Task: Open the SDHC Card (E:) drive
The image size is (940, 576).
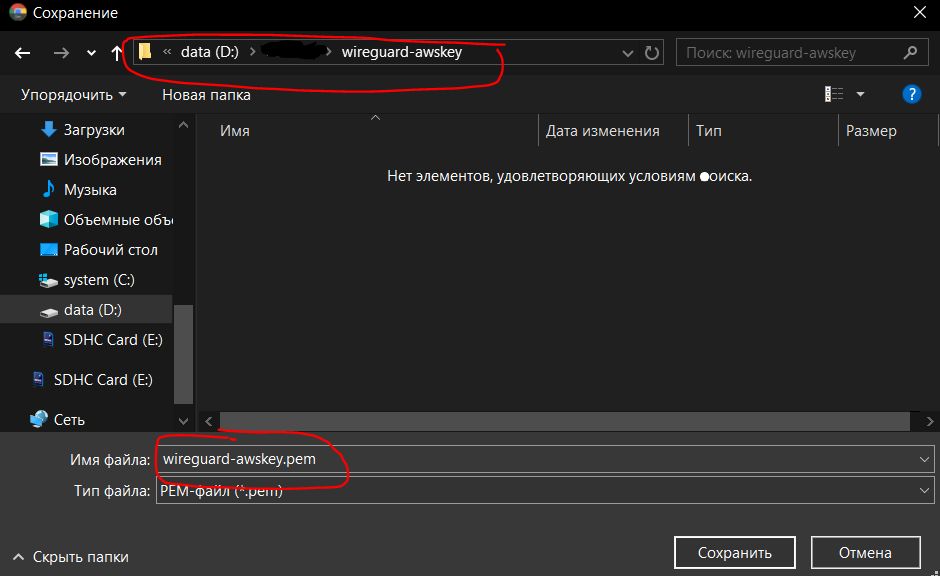Action: [x=107, y=339]
